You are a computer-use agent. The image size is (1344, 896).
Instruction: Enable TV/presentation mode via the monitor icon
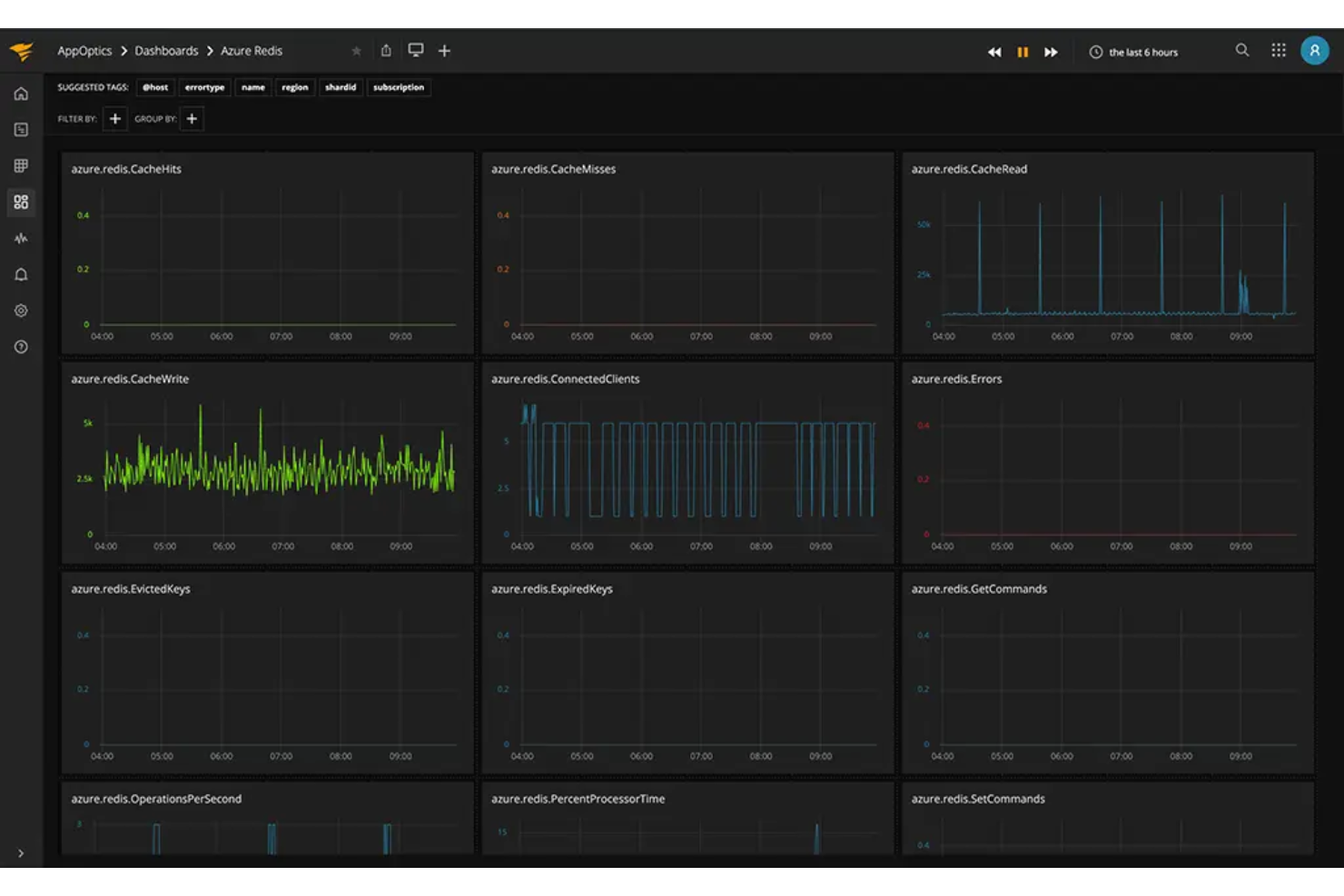pyautogui.click(x=416, y=50)
